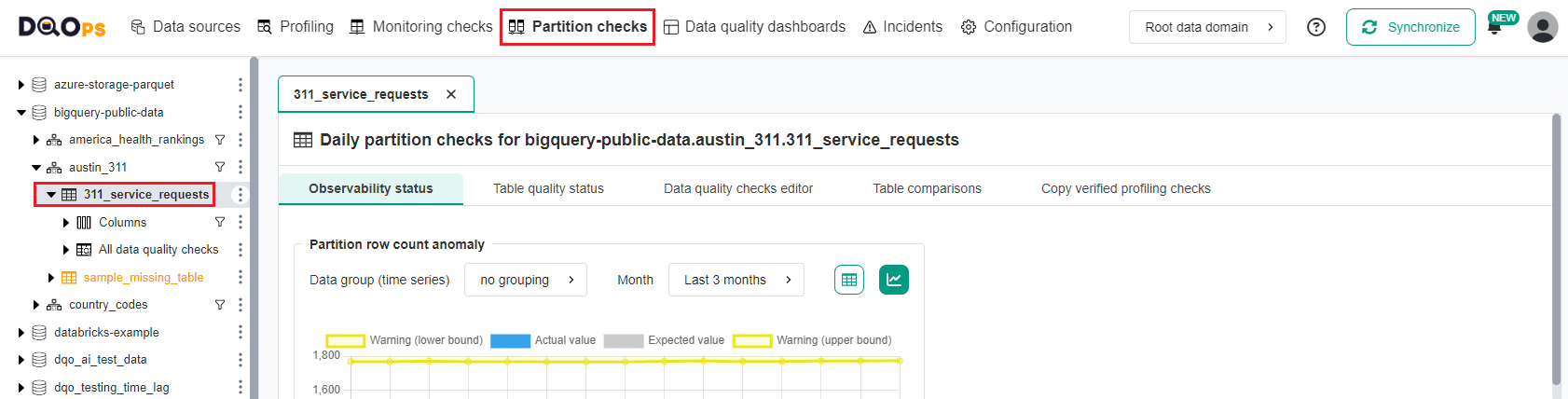Open filter for country_codes schema
Image resolution: width=1568 pixels, height=399 pixels.
click(220, 305)
